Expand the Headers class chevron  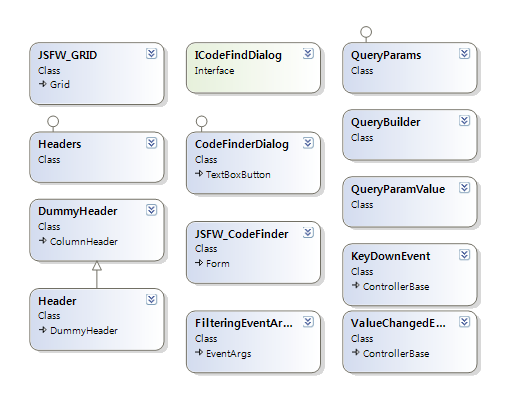coord(152,143)
